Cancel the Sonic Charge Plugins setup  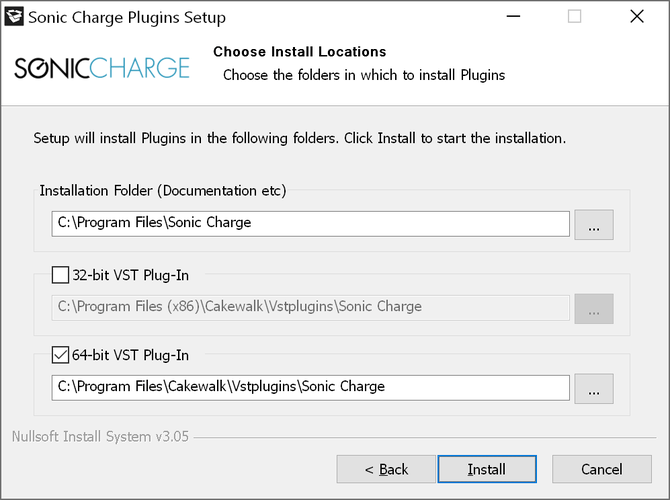point(602,469)
